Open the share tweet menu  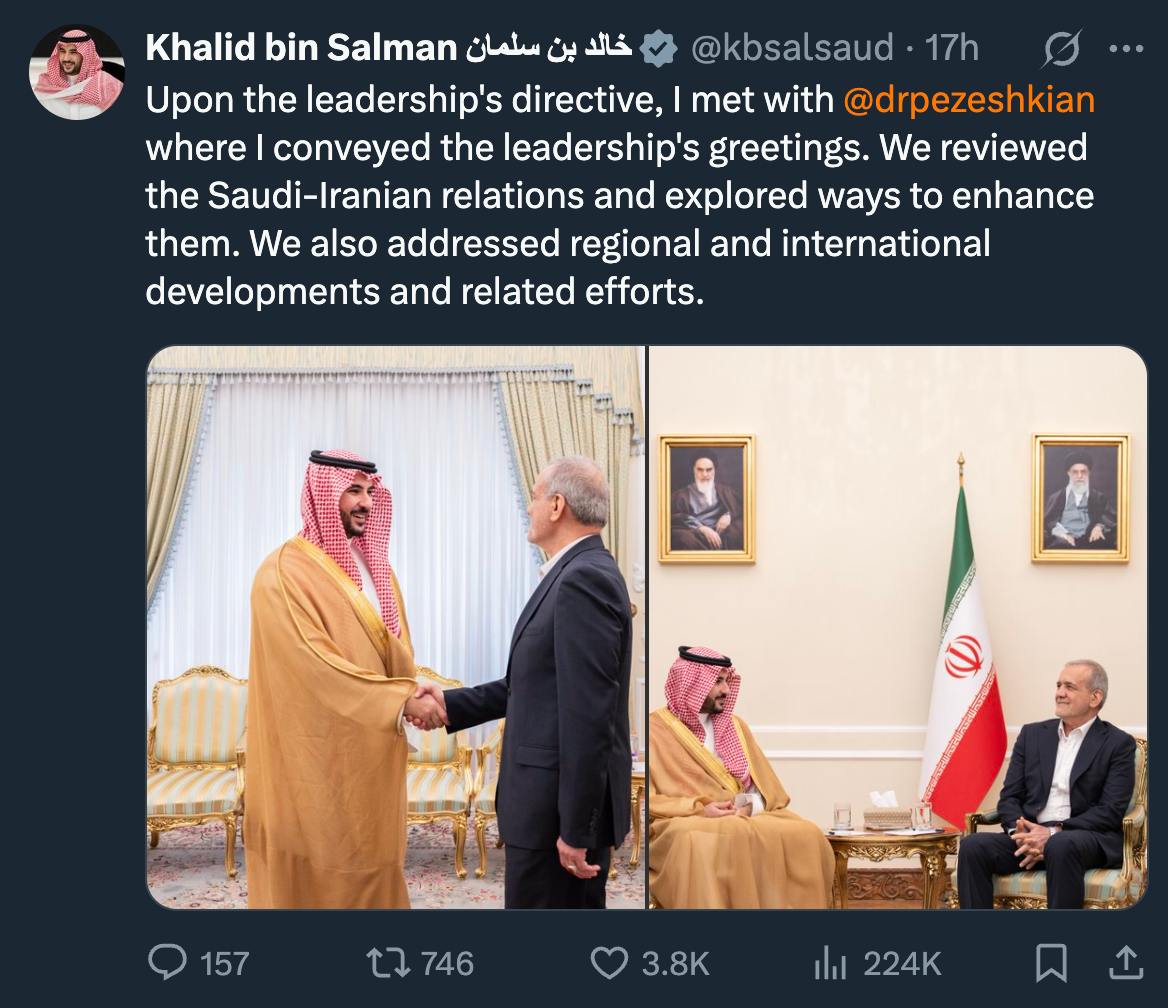pyautogui.click(x=1126, y=962)
